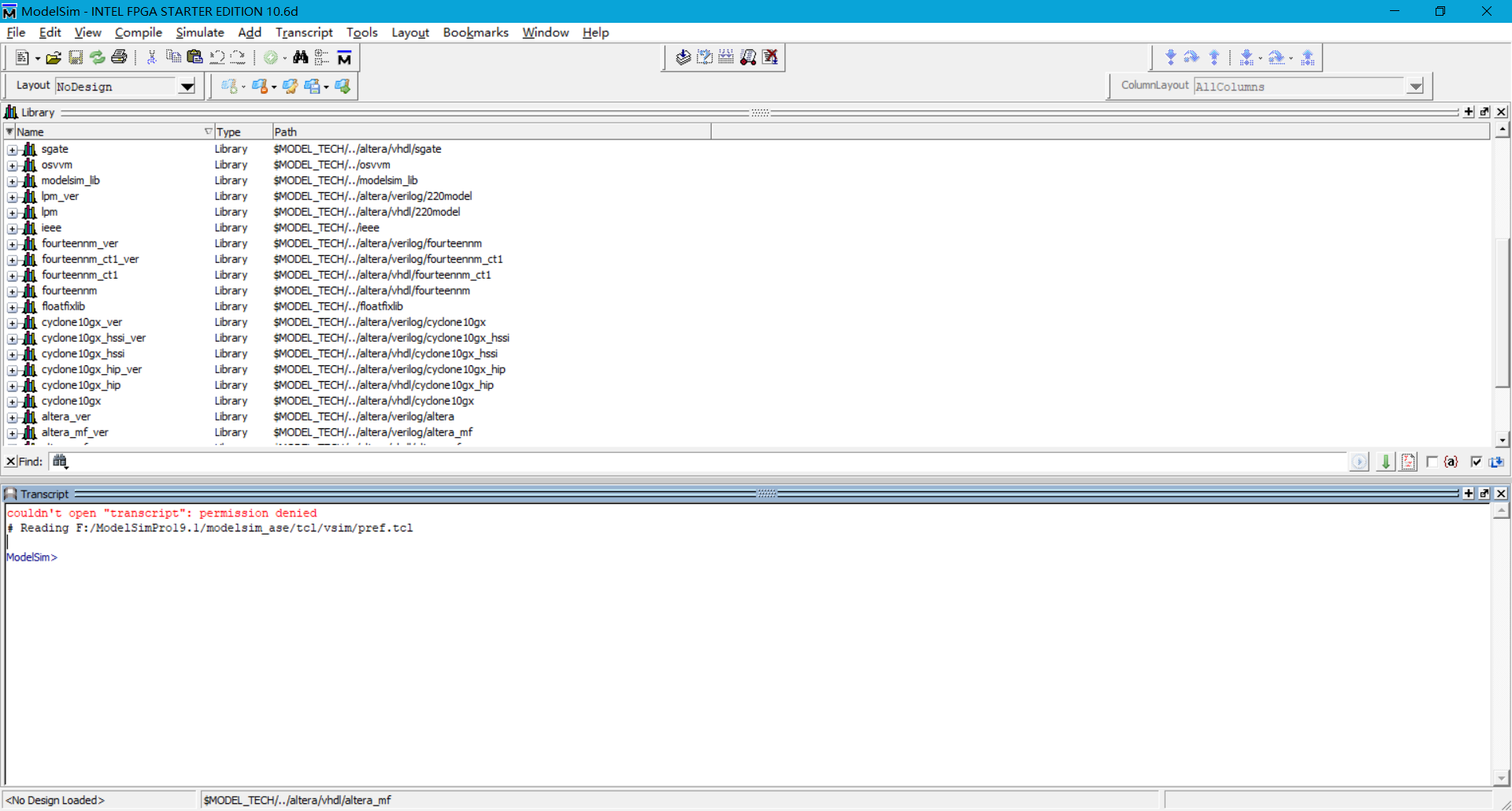Image resolution: width=1512 pixels, height=811 pixels.
Task: Click the plus zoom button on Transcript panel
Action: coord(1468,494)
